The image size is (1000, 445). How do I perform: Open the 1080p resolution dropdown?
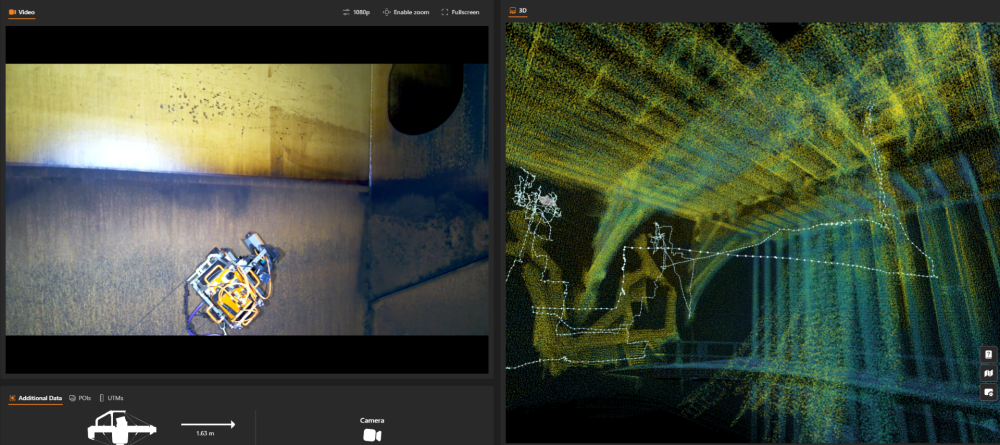pos(357,12)
